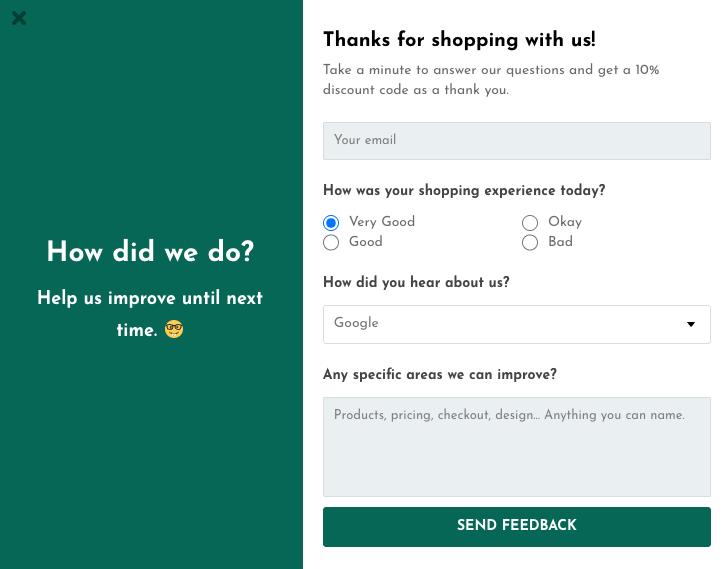Click the nerd face emoji
This screenshot has width=727, height=569.
point(174,329)
